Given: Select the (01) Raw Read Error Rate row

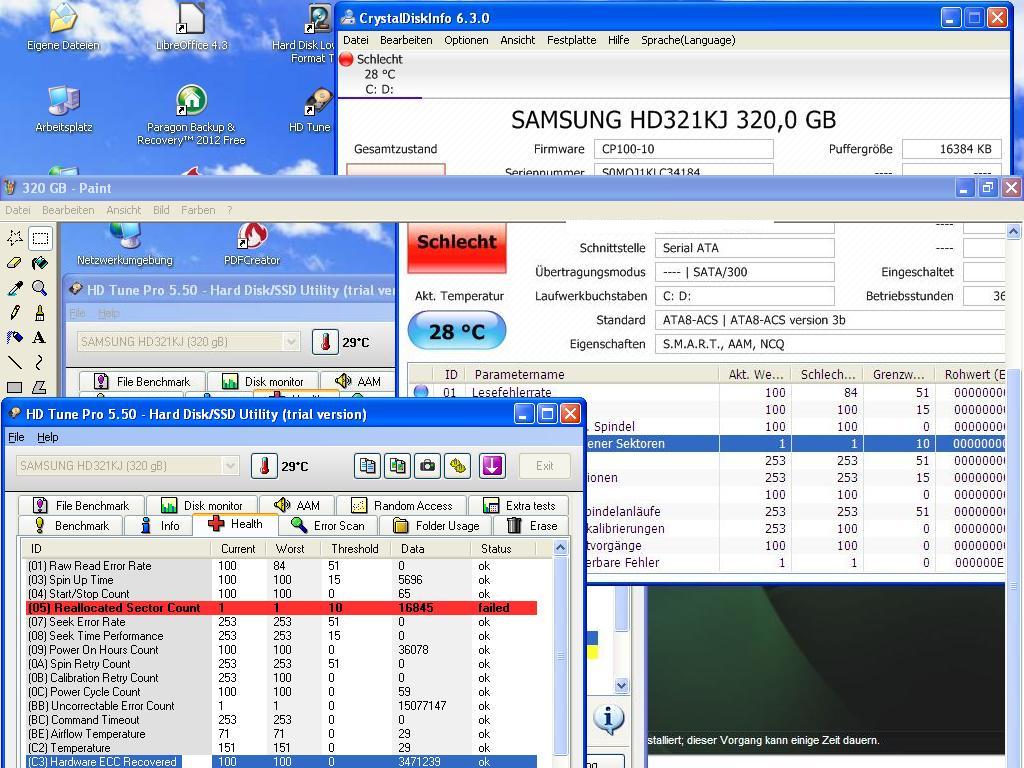Looking at the screenshot, I should coord(281,566).
